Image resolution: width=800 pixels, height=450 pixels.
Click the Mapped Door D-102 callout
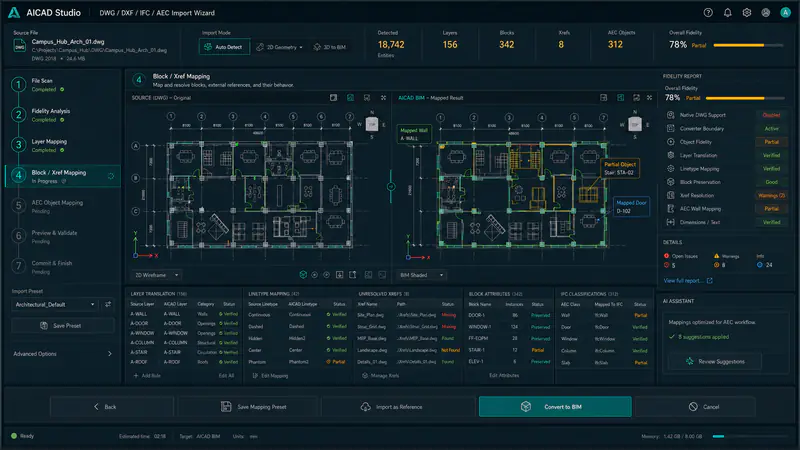pyautogui.click(x=631, y=207)
